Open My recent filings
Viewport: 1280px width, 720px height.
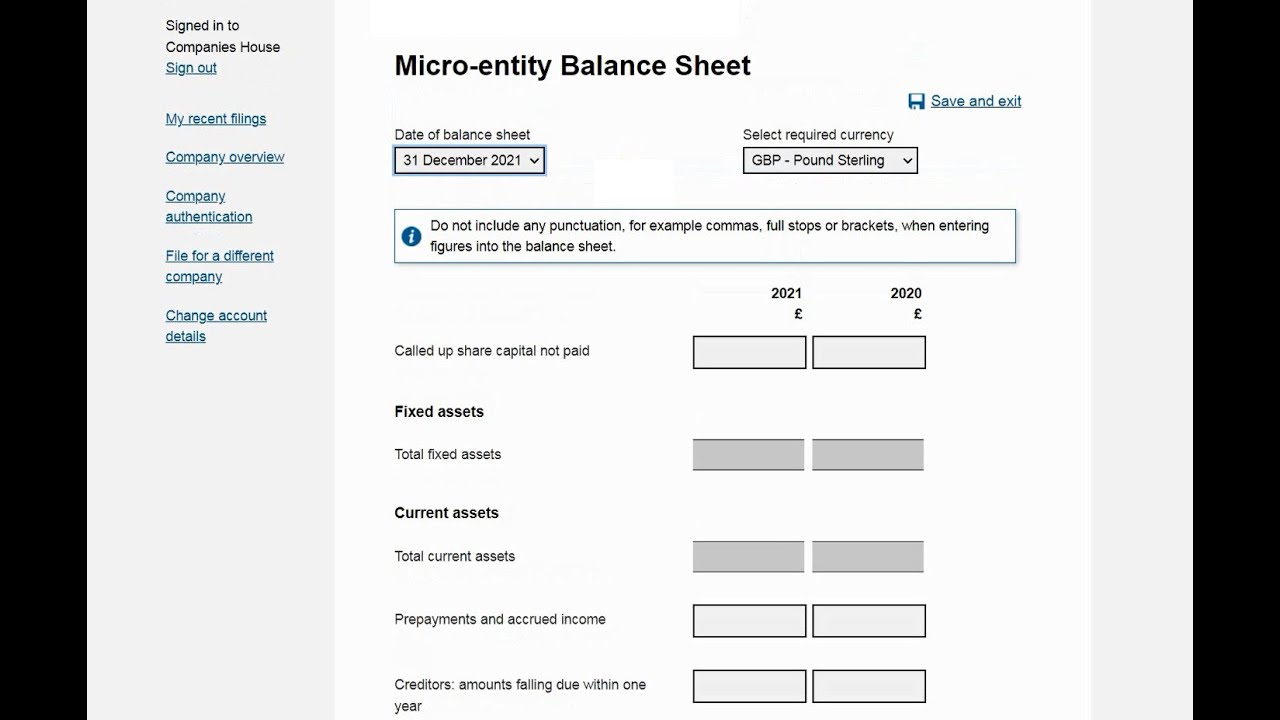215,118
